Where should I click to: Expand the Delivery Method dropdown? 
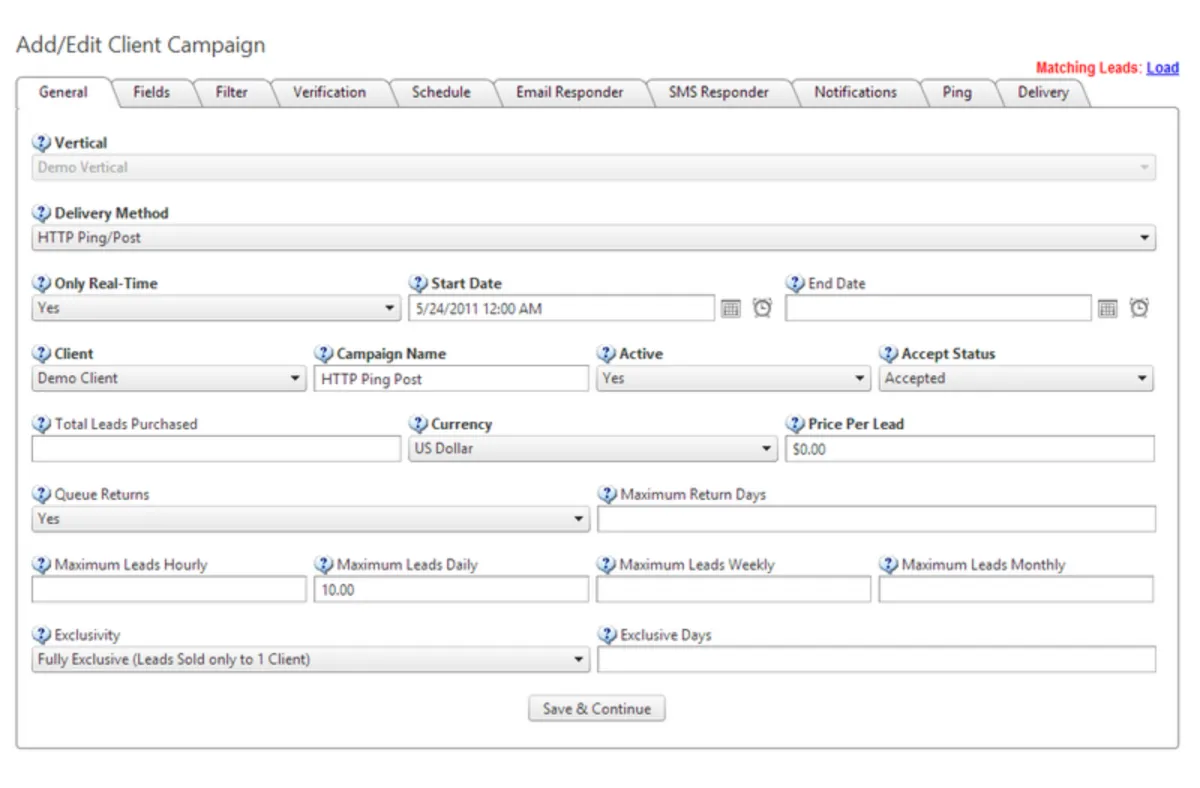tap(1144, 238)
